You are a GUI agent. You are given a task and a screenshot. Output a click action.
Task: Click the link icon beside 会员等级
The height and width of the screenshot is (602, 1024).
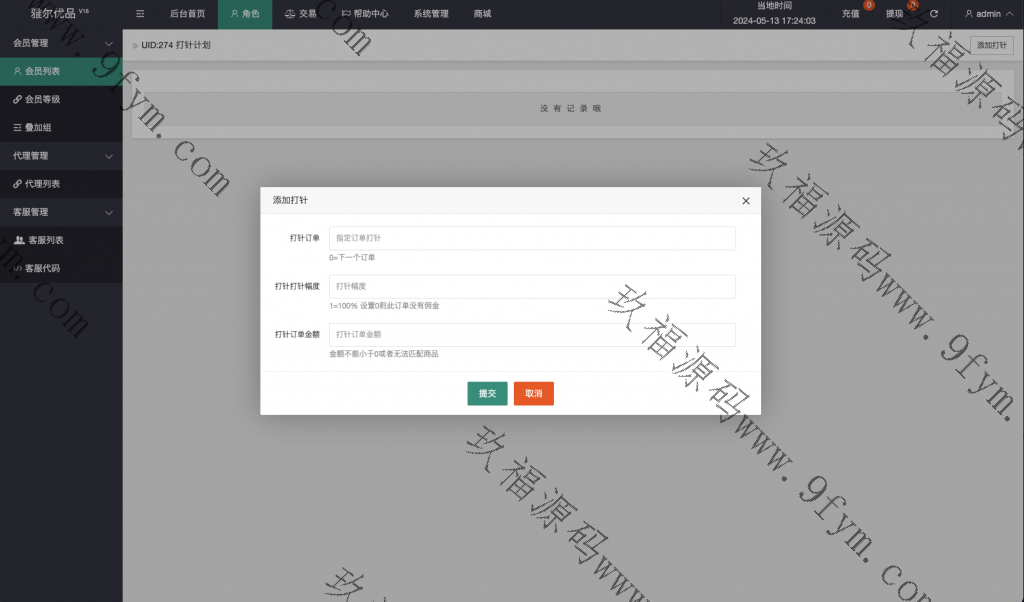pyautogui.click(x=17, y=100)
